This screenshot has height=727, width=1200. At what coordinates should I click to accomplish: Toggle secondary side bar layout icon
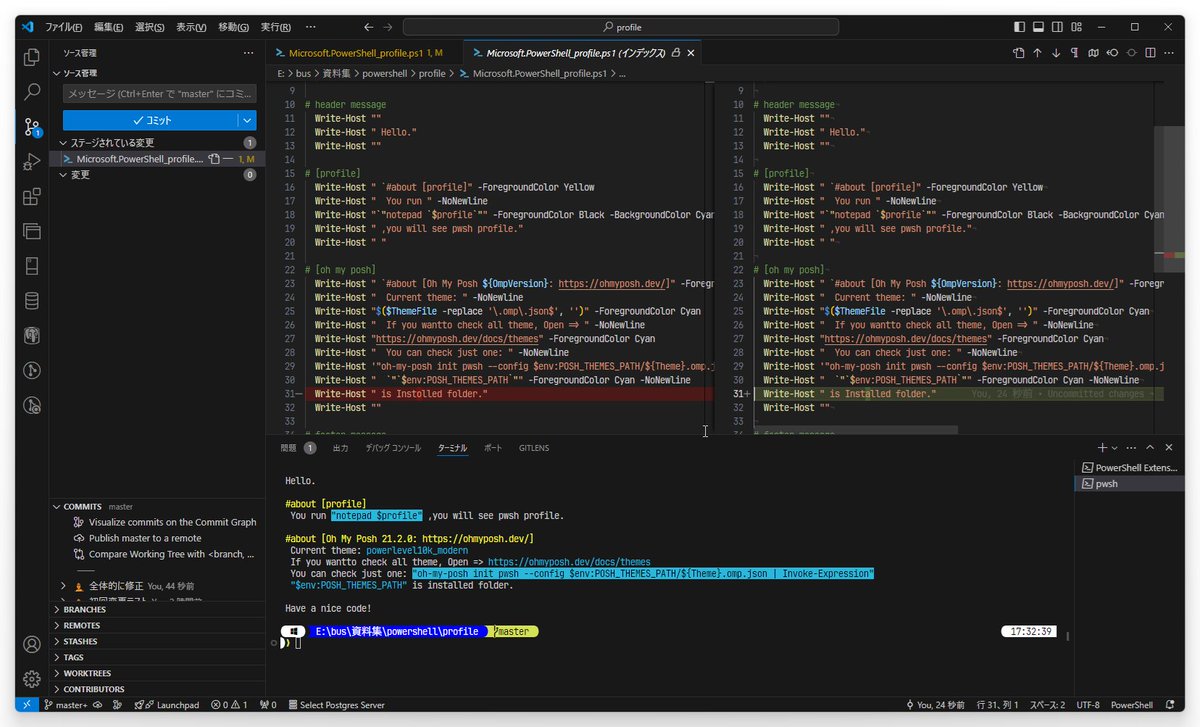click(1058, 27)
